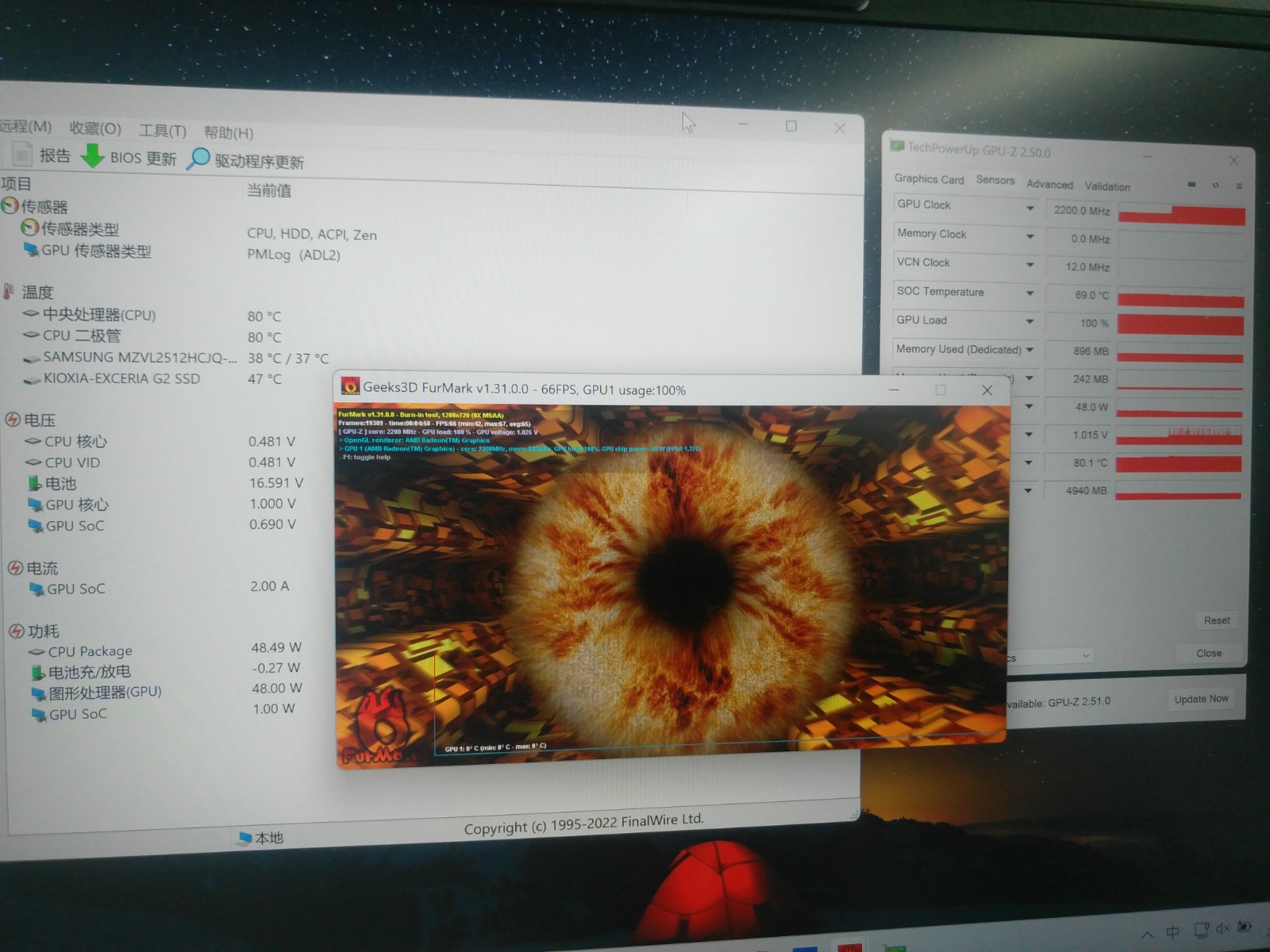Click the FurMark window title icon
Image resolution: width=1270 pixels, height=952 pixels.
[x=350, y=386]
